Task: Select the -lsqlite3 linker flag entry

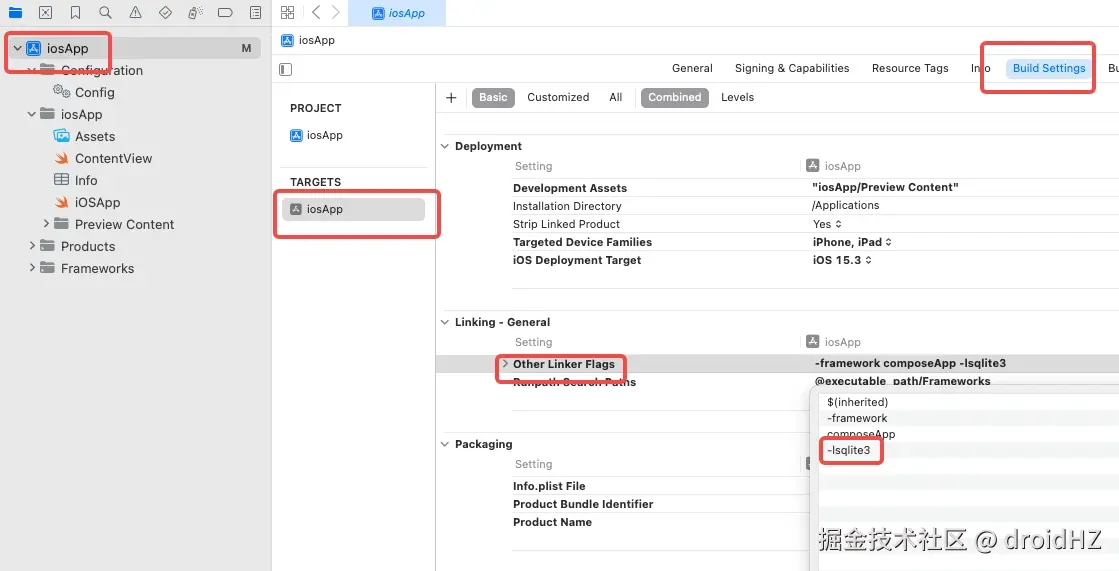Action: (849, 451)
